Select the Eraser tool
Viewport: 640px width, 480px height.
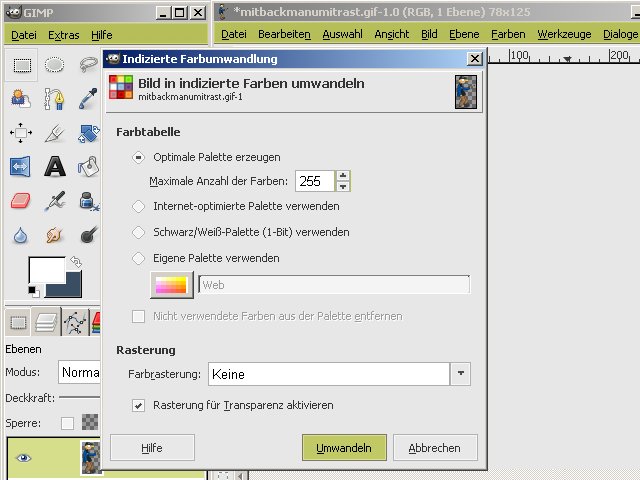pos(20,201)
